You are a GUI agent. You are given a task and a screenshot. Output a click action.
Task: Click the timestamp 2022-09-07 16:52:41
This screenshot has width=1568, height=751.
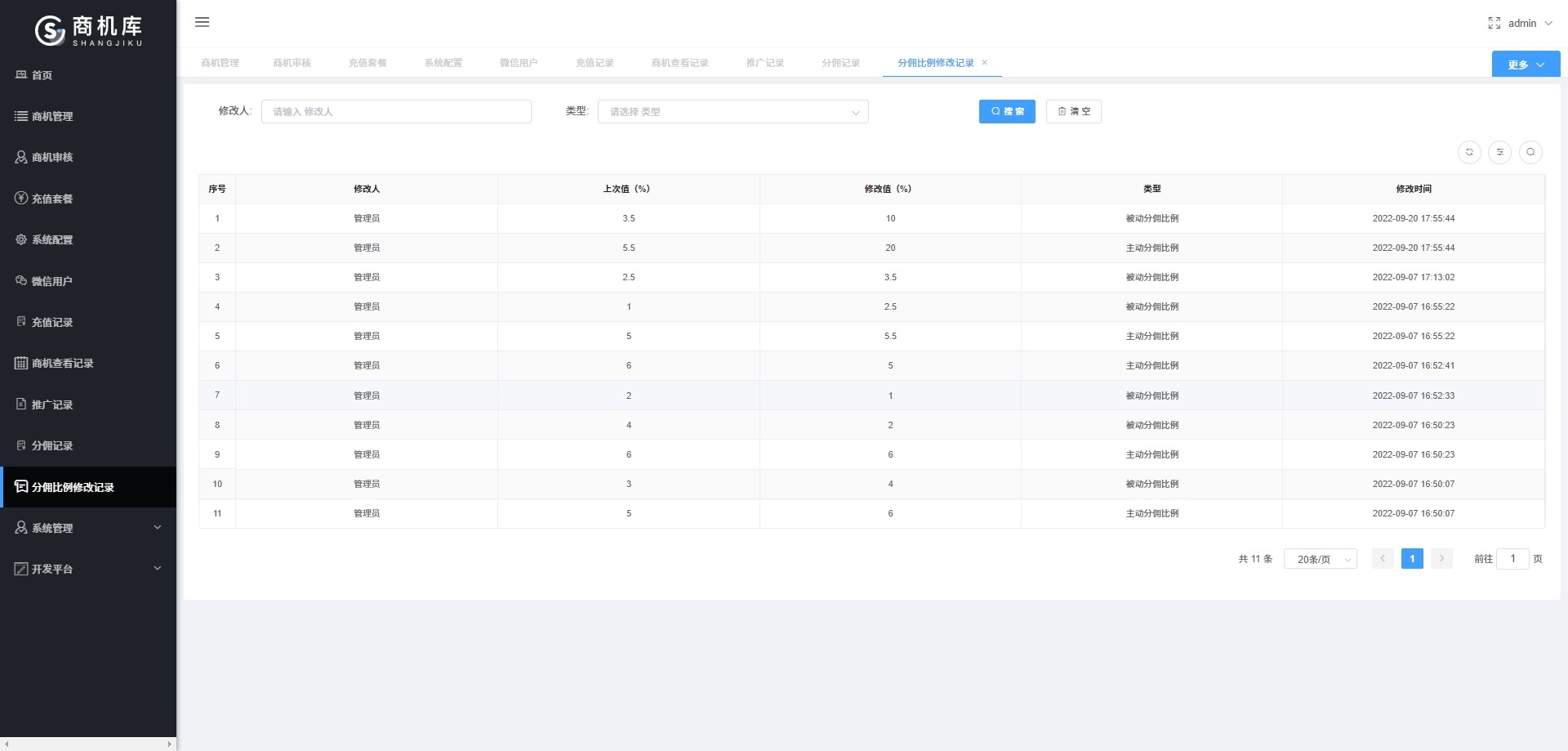point(1414,366)
